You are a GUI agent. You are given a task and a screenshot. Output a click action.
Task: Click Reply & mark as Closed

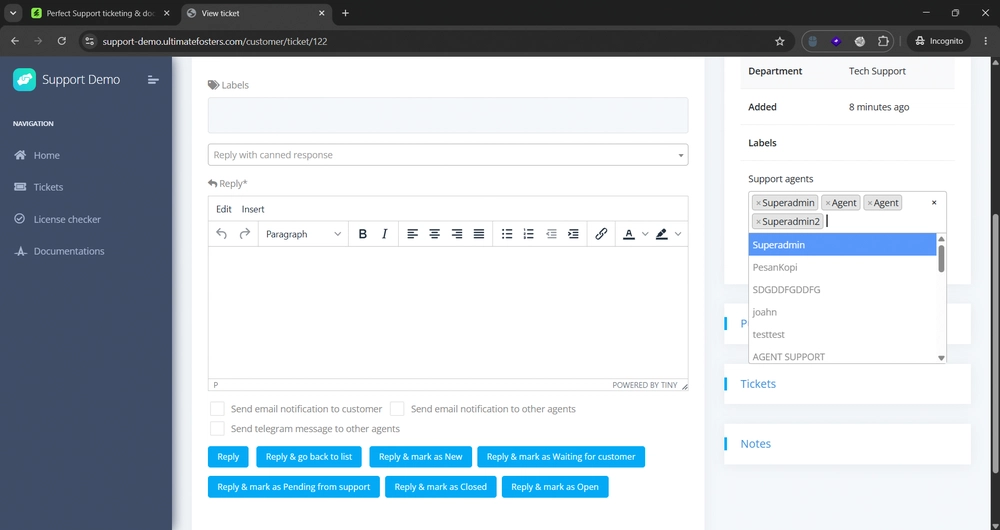pos(440,487)
